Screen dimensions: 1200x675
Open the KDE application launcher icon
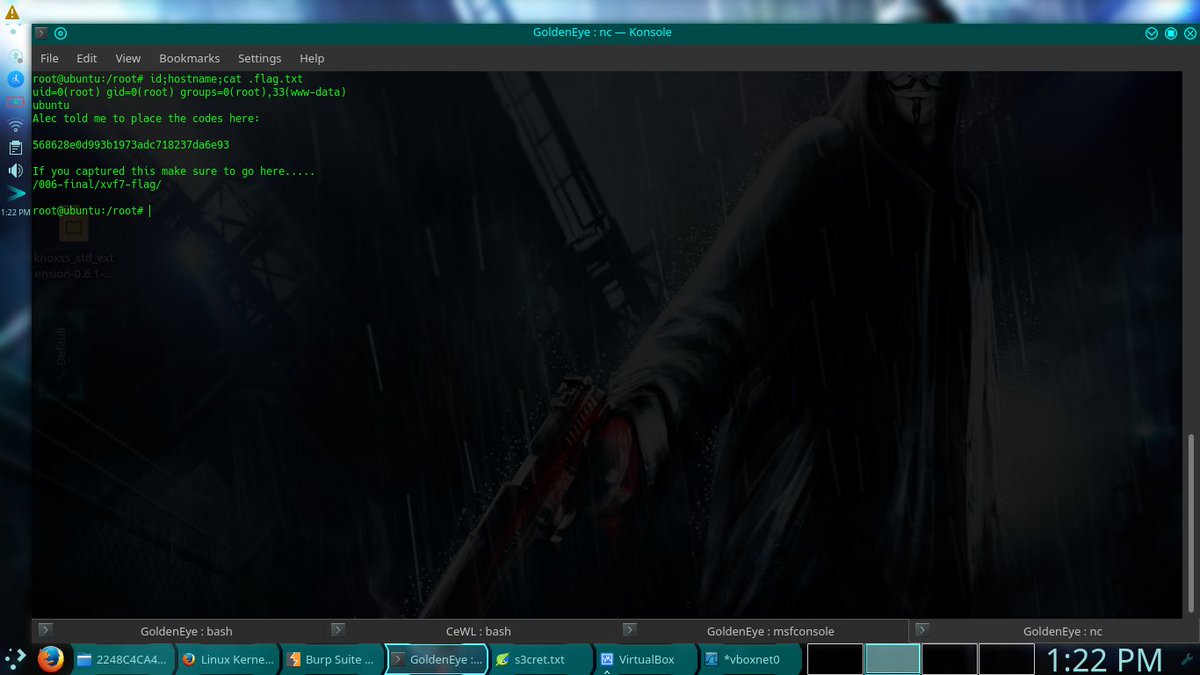point(15,659)
